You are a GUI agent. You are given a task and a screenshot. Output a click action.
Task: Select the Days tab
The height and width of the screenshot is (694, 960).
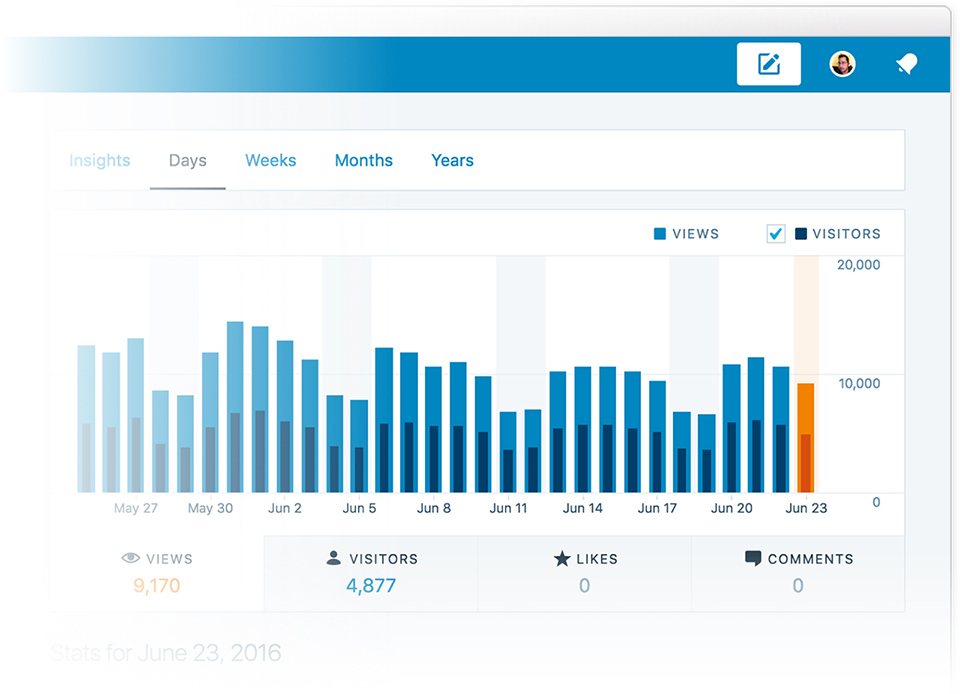(x=187, y=161)
